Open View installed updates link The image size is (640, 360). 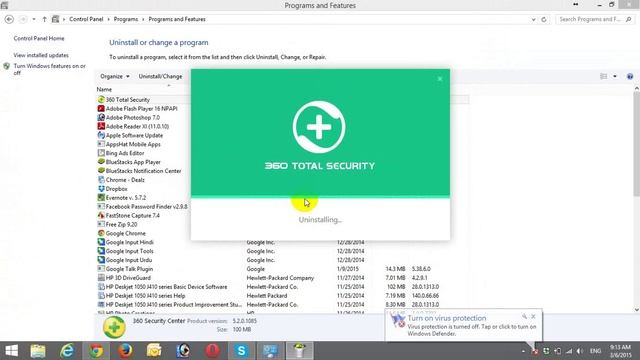coord(41,55)
